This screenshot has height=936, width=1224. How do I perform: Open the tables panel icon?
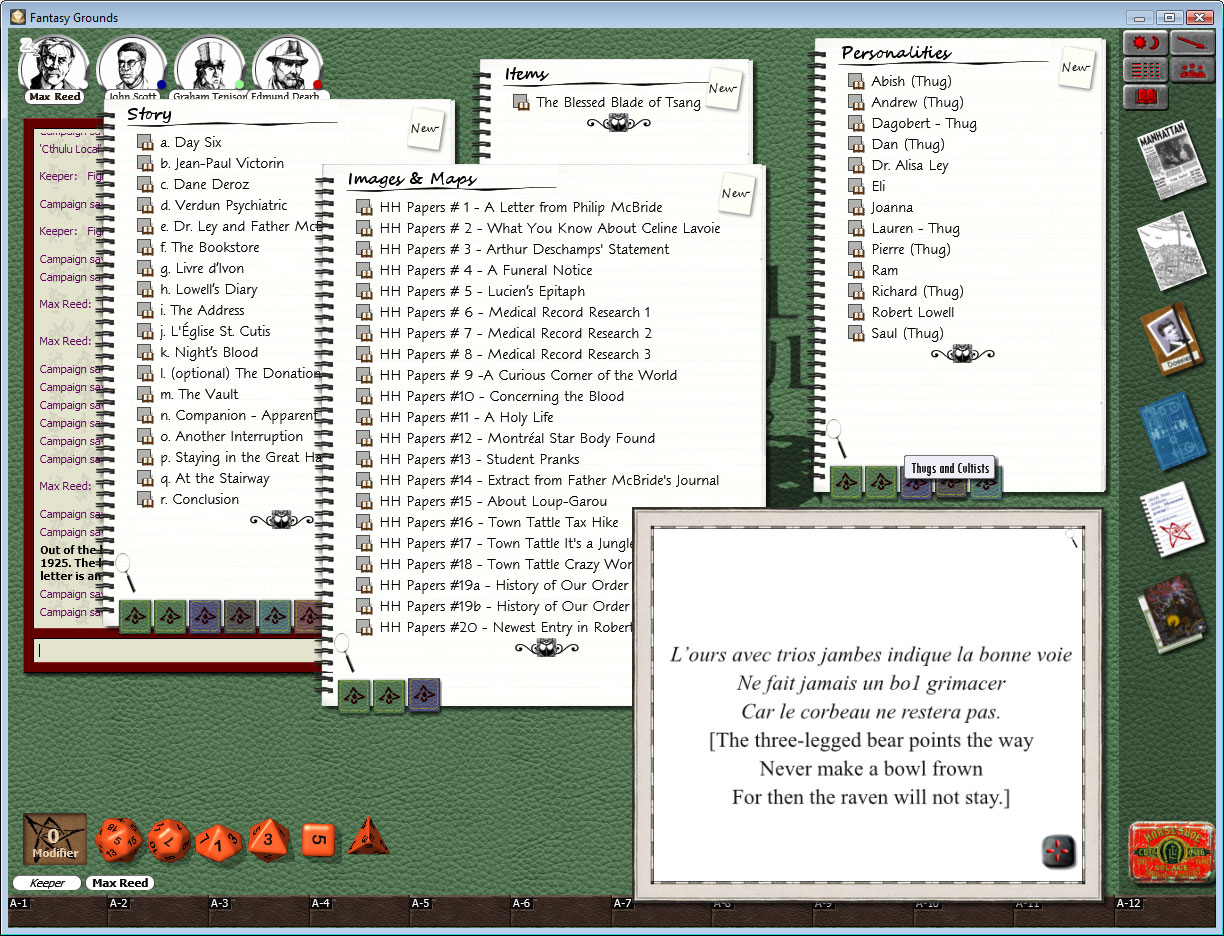[x=1145, y=69]
